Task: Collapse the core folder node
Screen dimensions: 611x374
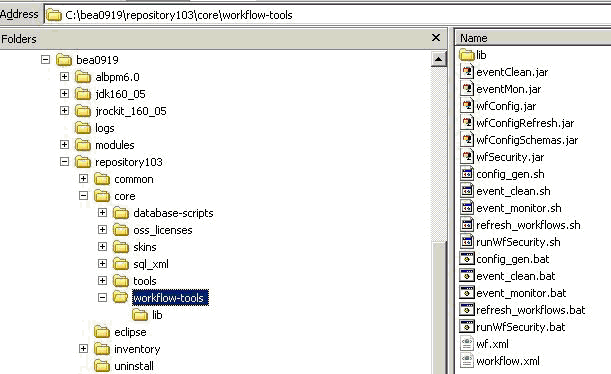Action: coord(83,196)
